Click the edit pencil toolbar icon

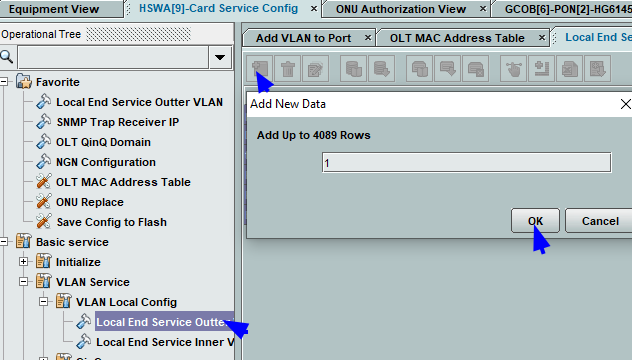(315, 69)
